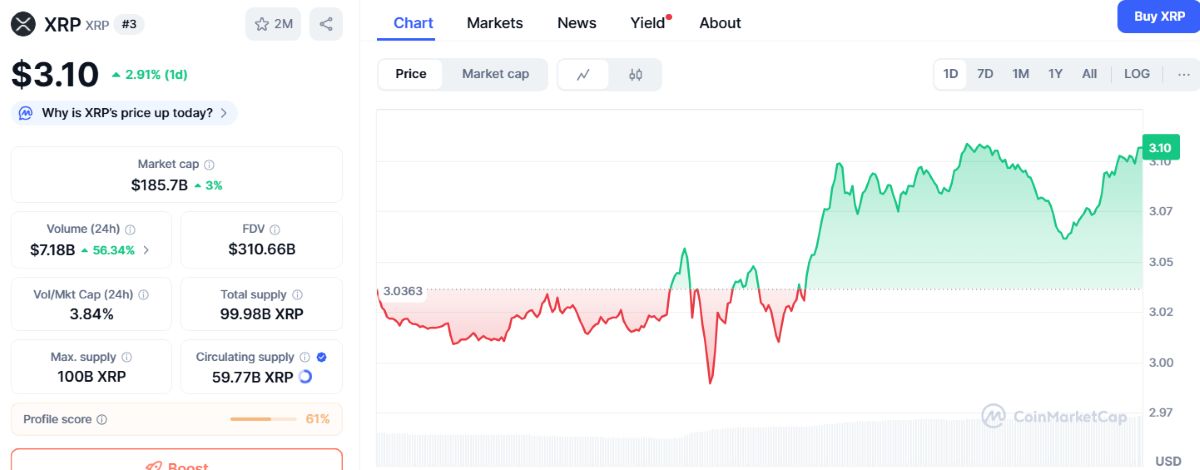Image resolution: width=1200 pixels, height=470 pixels.
Task: Click the 100B XRP max supply value
Action: click(91, 377)
